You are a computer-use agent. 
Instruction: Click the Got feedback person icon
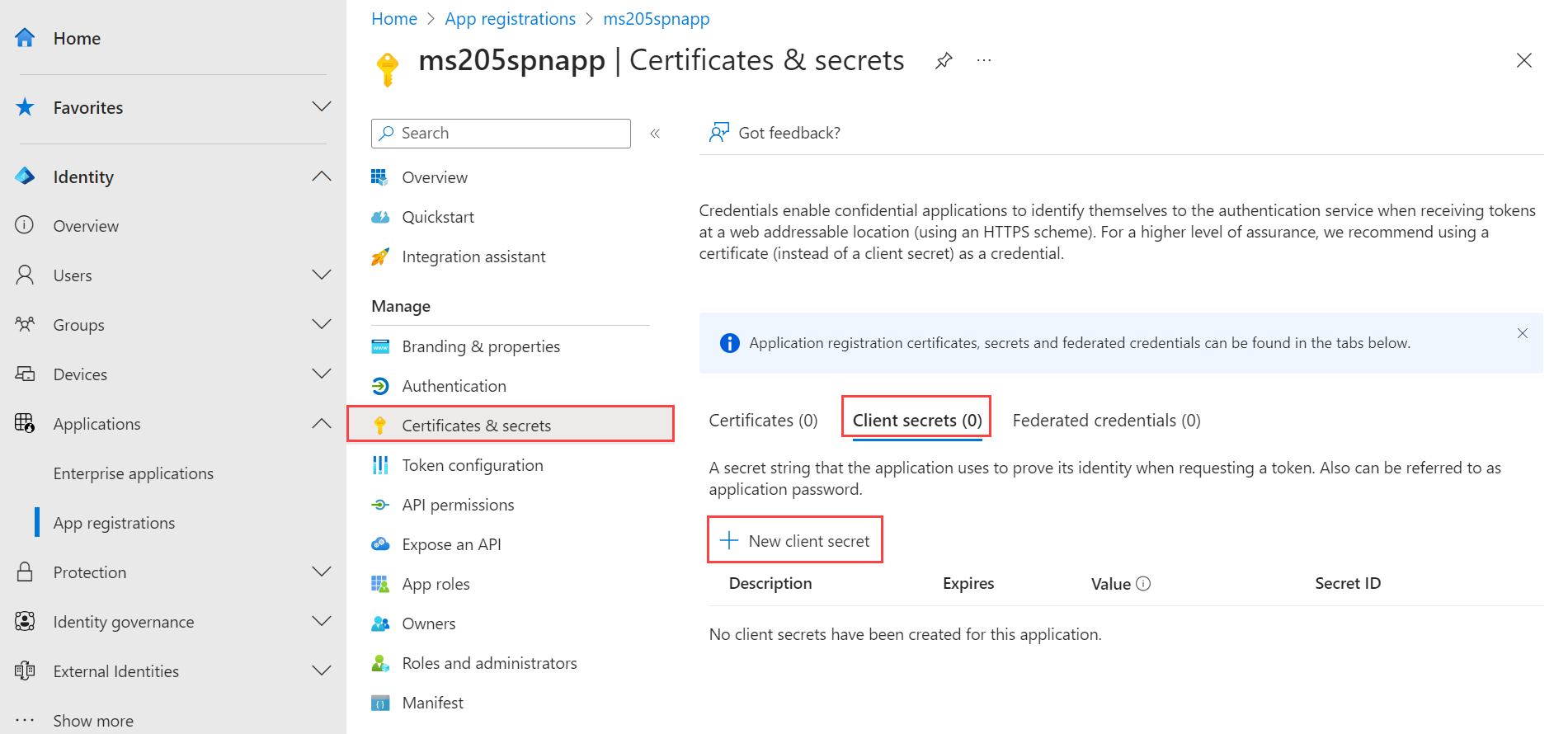pos(719,133)
